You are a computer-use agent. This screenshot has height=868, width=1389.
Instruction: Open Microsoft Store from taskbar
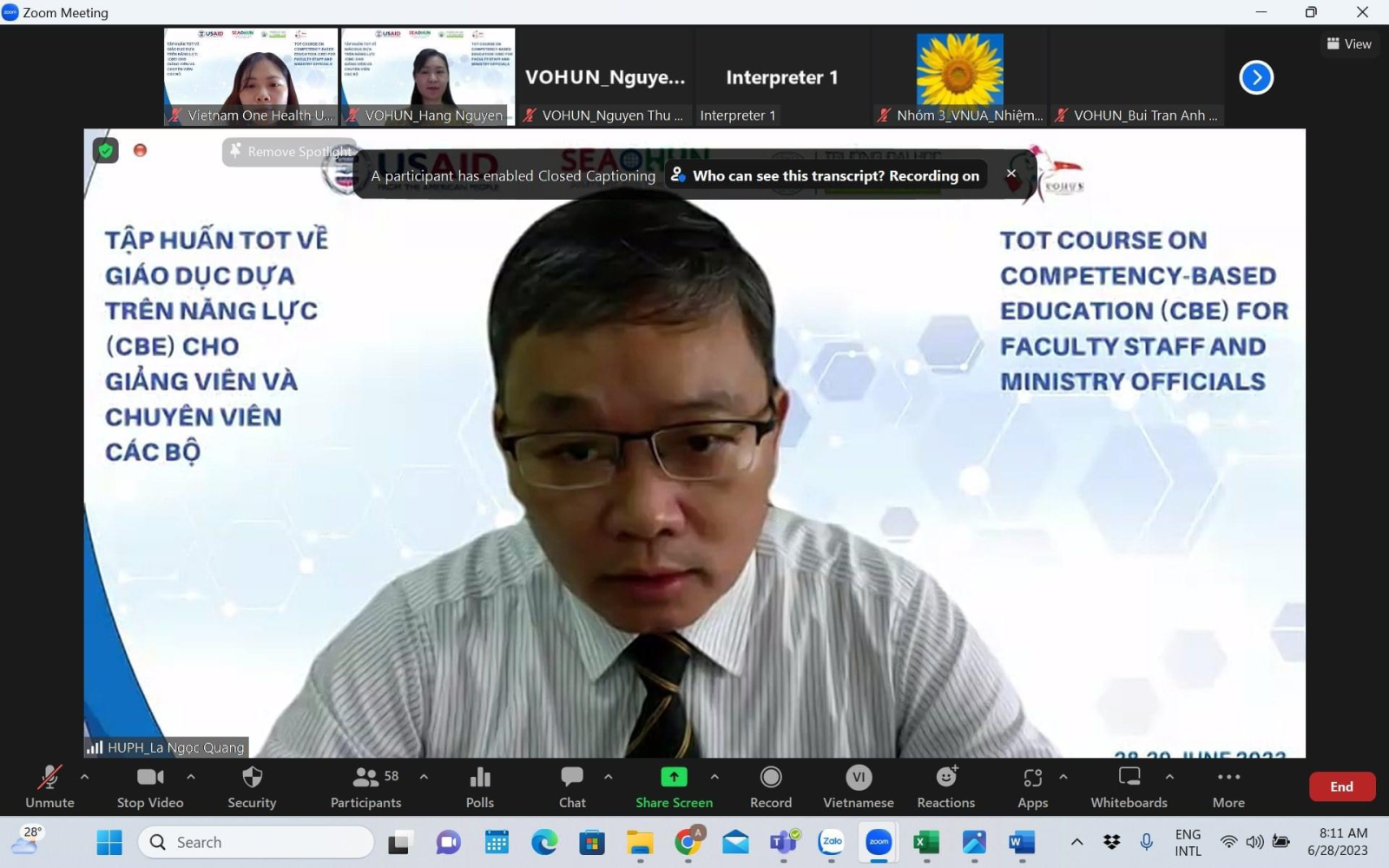[592, 842]
